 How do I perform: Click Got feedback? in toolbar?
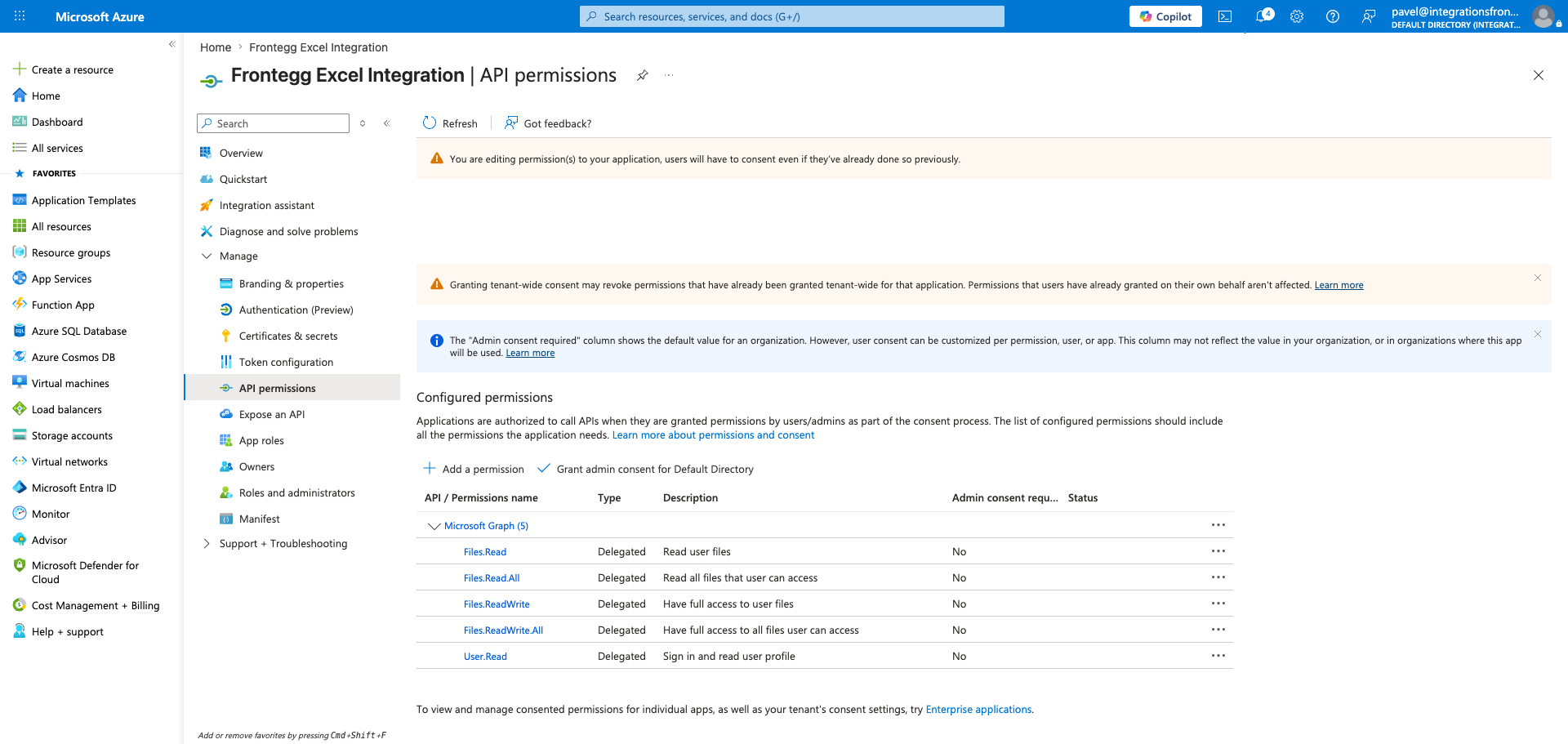click(548, 123)
